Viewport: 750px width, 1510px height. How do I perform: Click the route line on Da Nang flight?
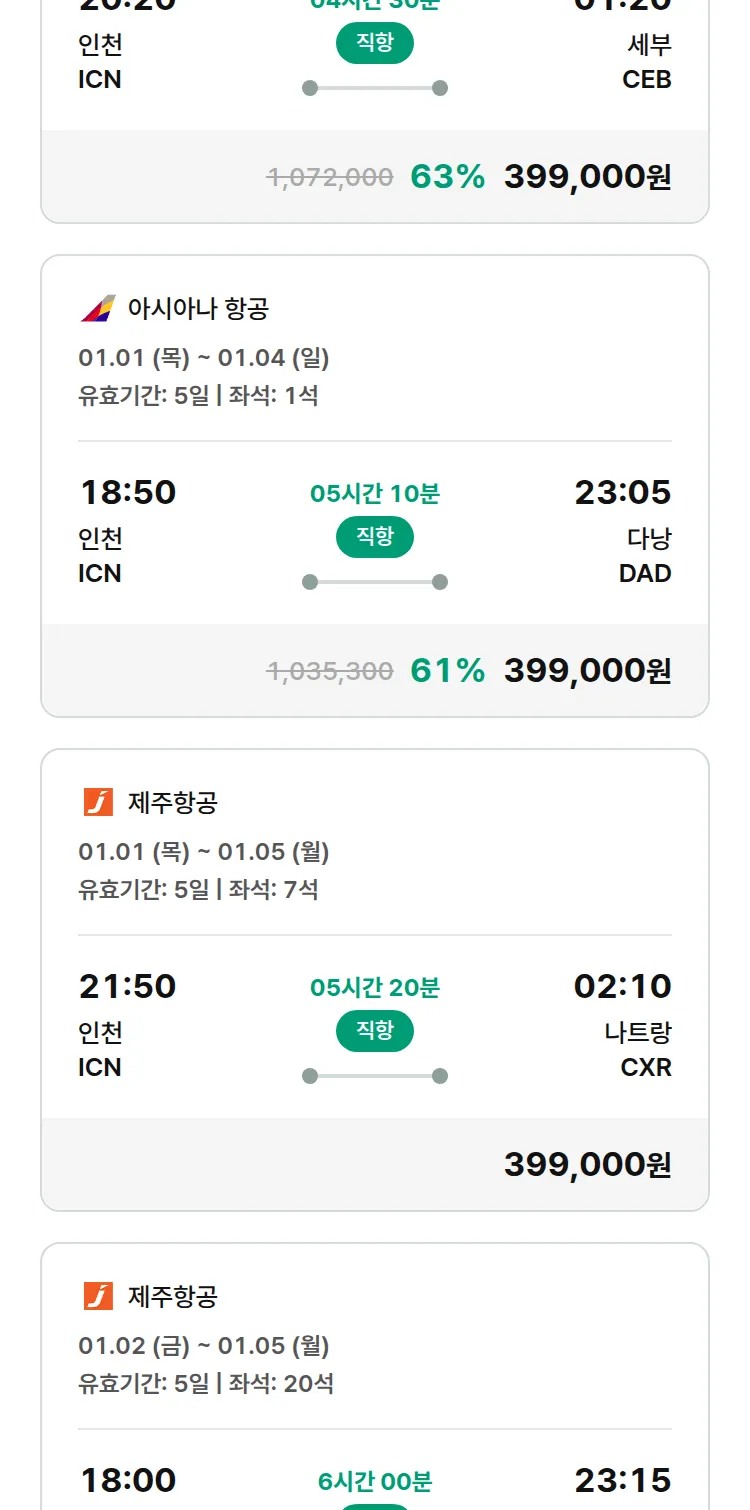point(375,582)
